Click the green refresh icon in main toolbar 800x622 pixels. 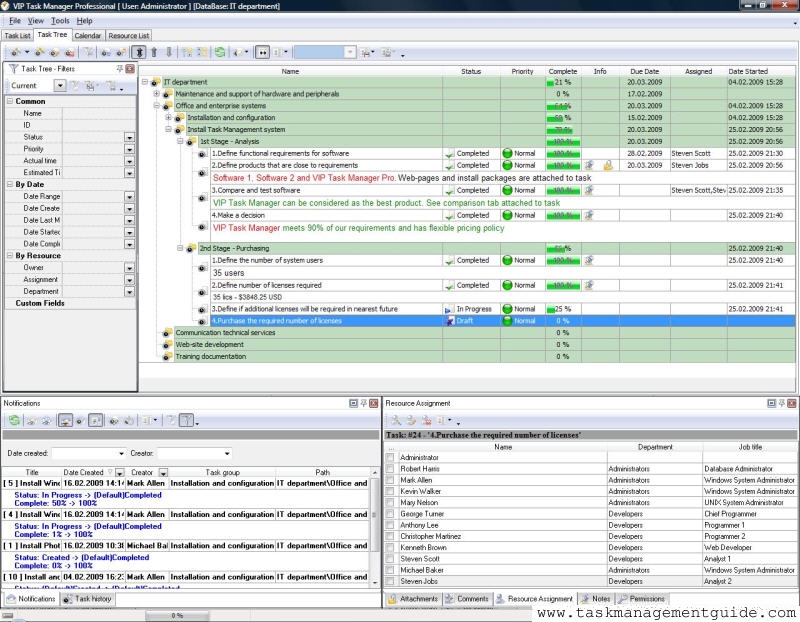click(219, 52)
